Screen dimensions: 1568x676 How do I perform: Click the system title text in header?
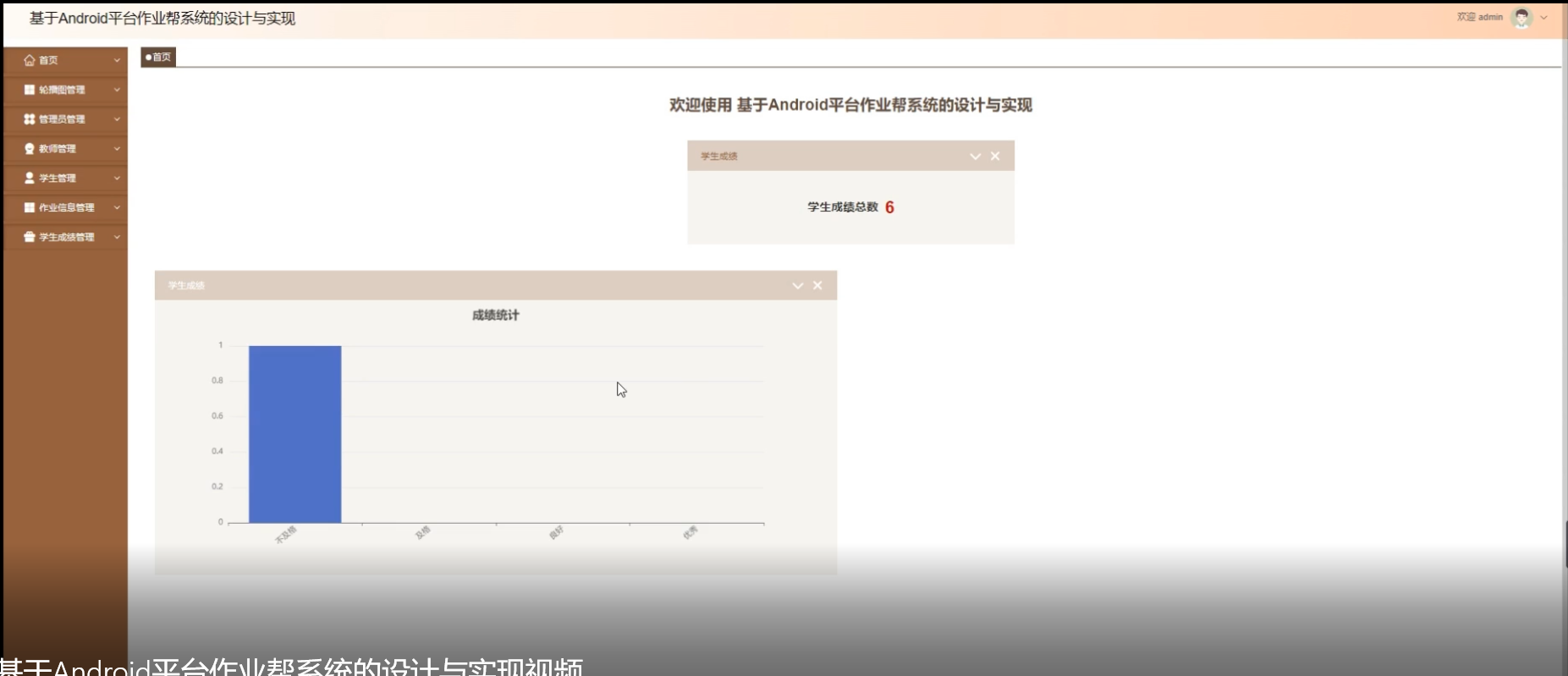(x=162, y=19)
